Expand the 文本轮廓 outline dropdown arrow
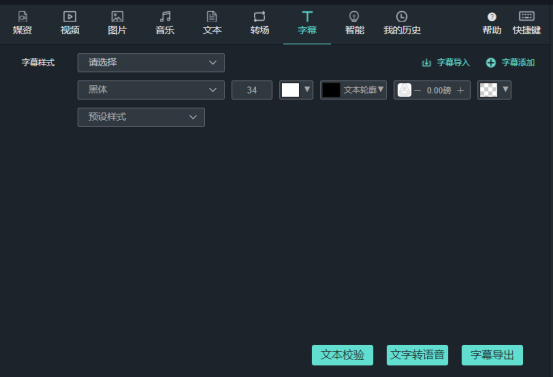 pos(381,89)
